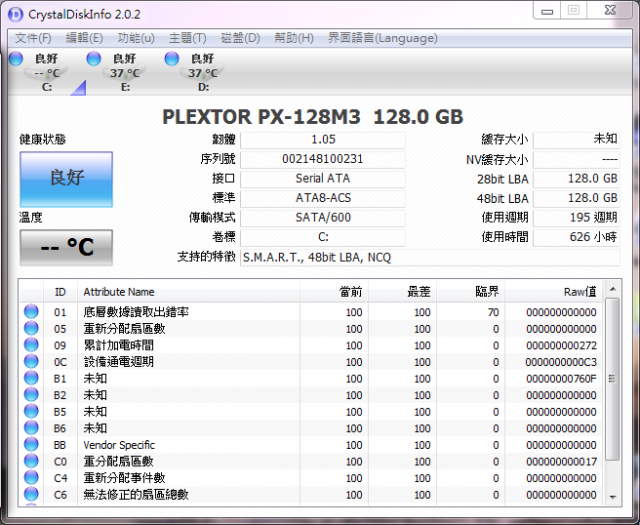Click raw value 0000000000C3
The image size is (640, 525).
pyautogui.click(x=561, y=362)
